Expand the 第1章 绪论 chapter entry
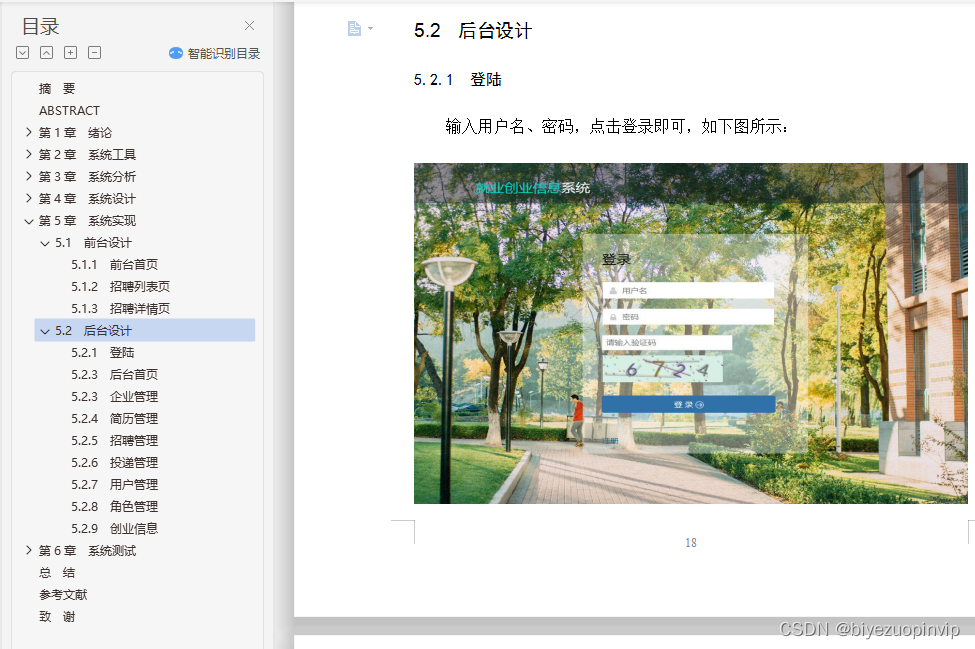The height and width of the screenshot is (649, 975). (x=29, y=132)
